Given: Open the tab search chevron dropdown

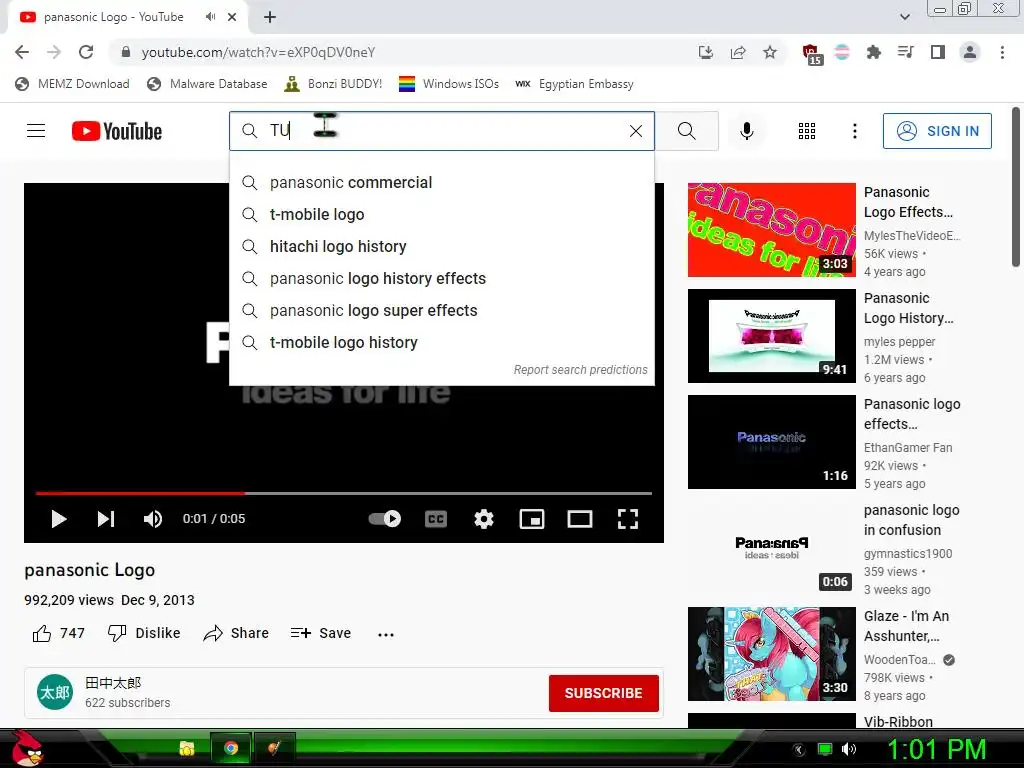Looking at the screenshot, I should pos(904,17).
